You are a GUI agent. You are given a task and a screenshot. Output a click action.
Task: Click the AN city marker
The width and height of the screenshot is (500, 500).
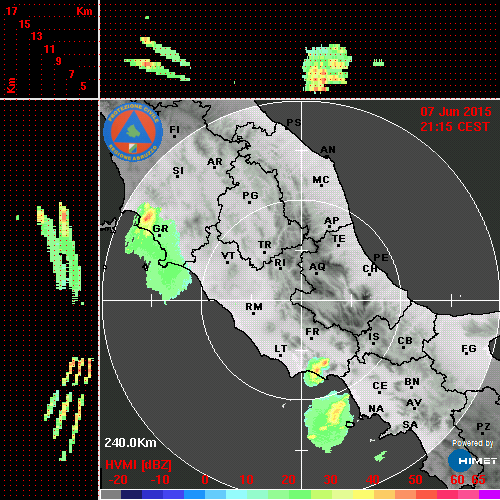[327, 157]
